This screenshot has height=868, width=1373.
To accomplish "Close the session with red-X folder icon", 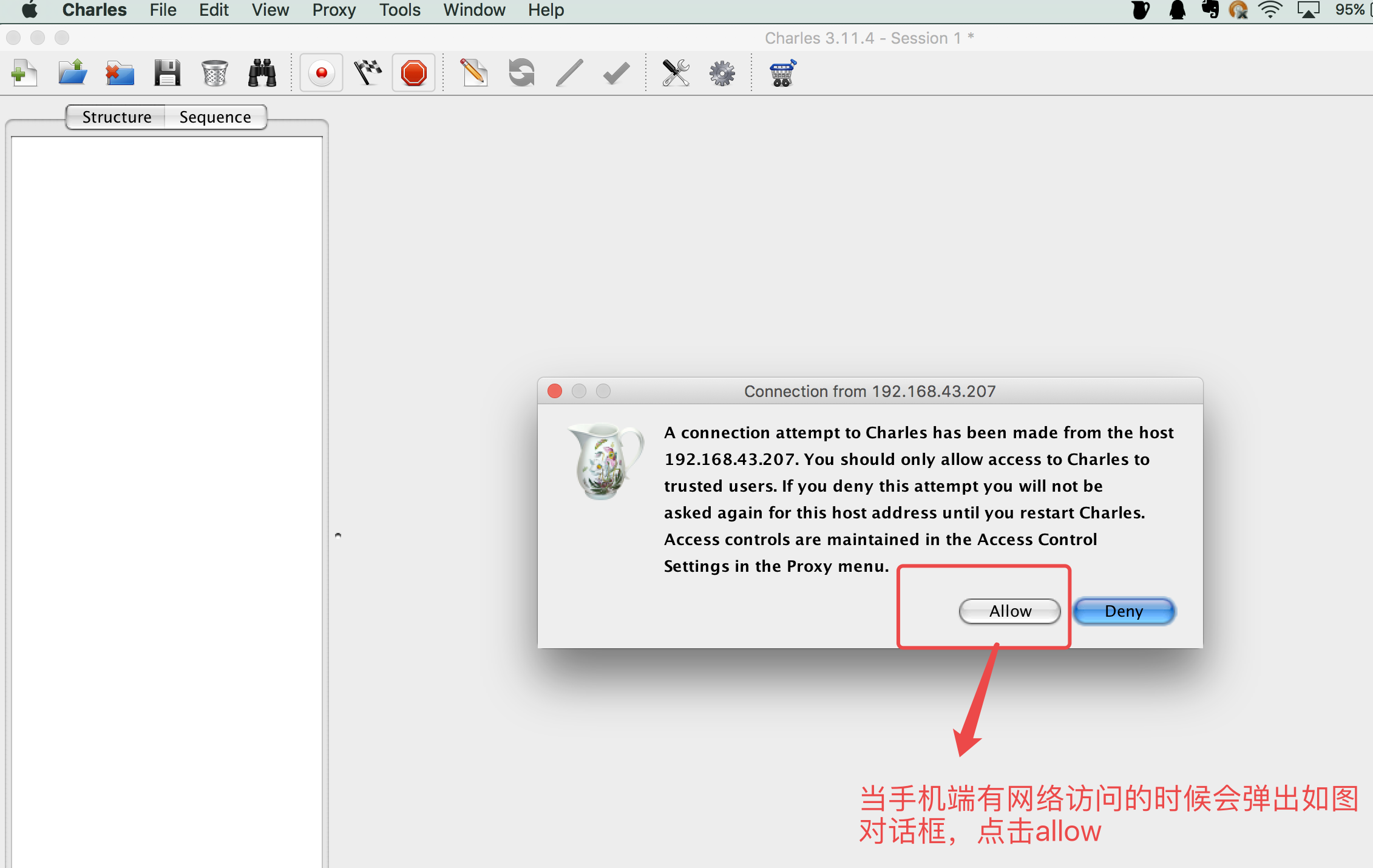I will tap(120, 73).
